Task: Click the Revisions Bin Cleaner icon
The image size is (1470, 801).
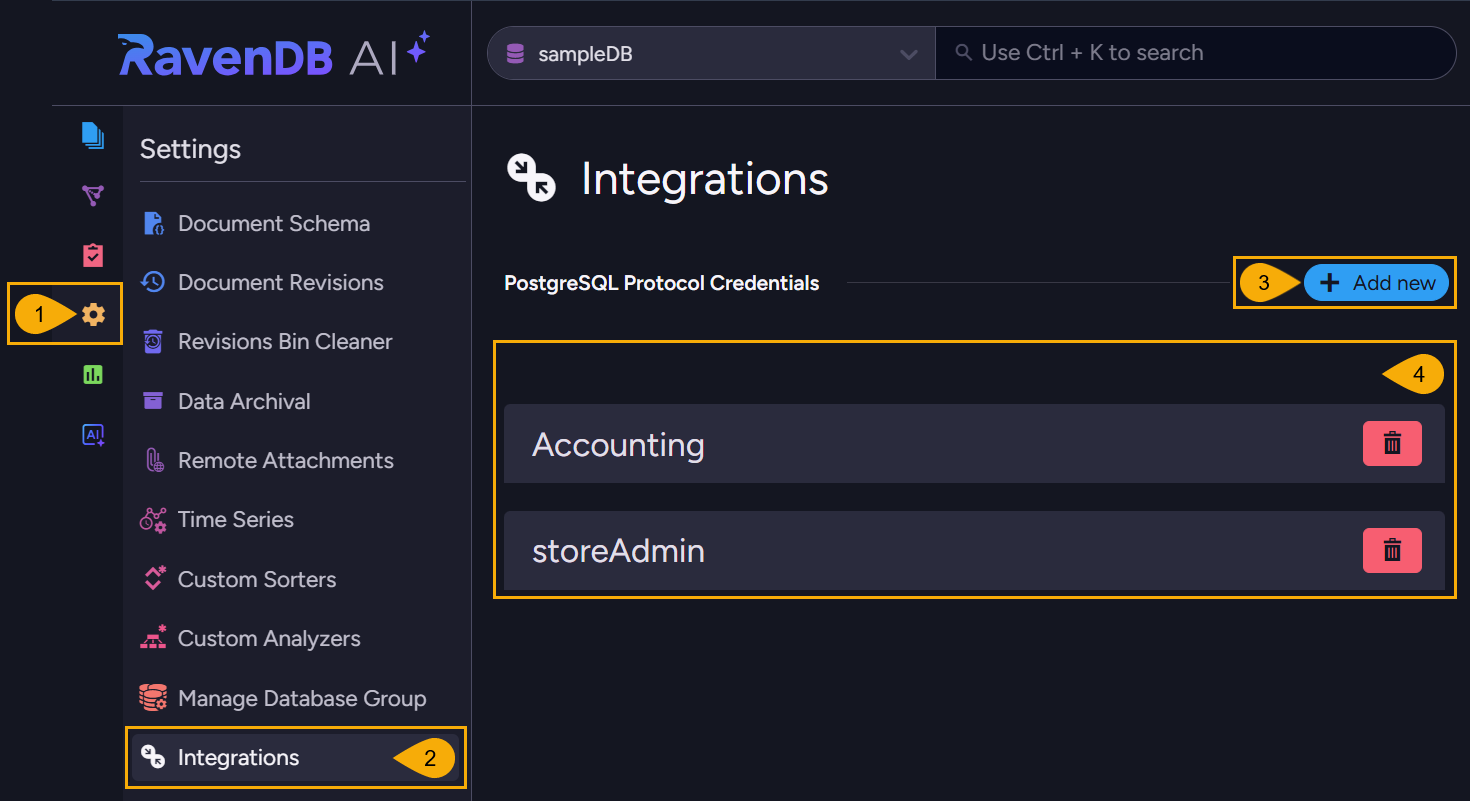Action: (x=153, y=341)
